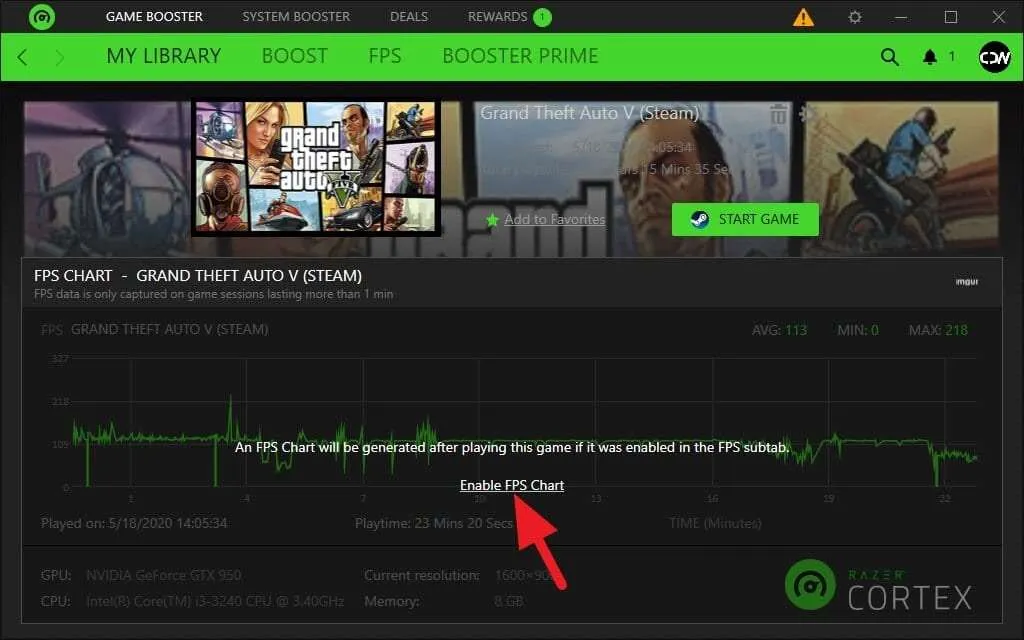1024x640 pixels.
Task: Click the AVG: 113 value
Action: coord(779,330)
